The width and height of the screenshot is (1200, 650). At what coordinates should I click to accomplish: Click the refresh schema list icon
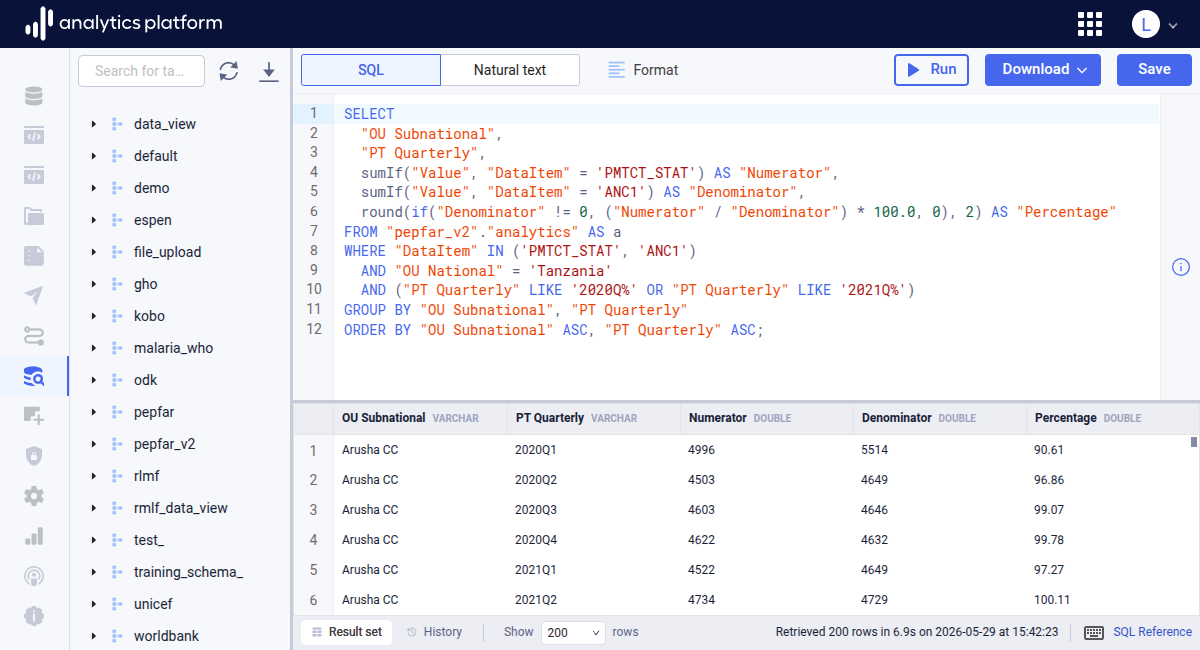click(x=229, y=71)
